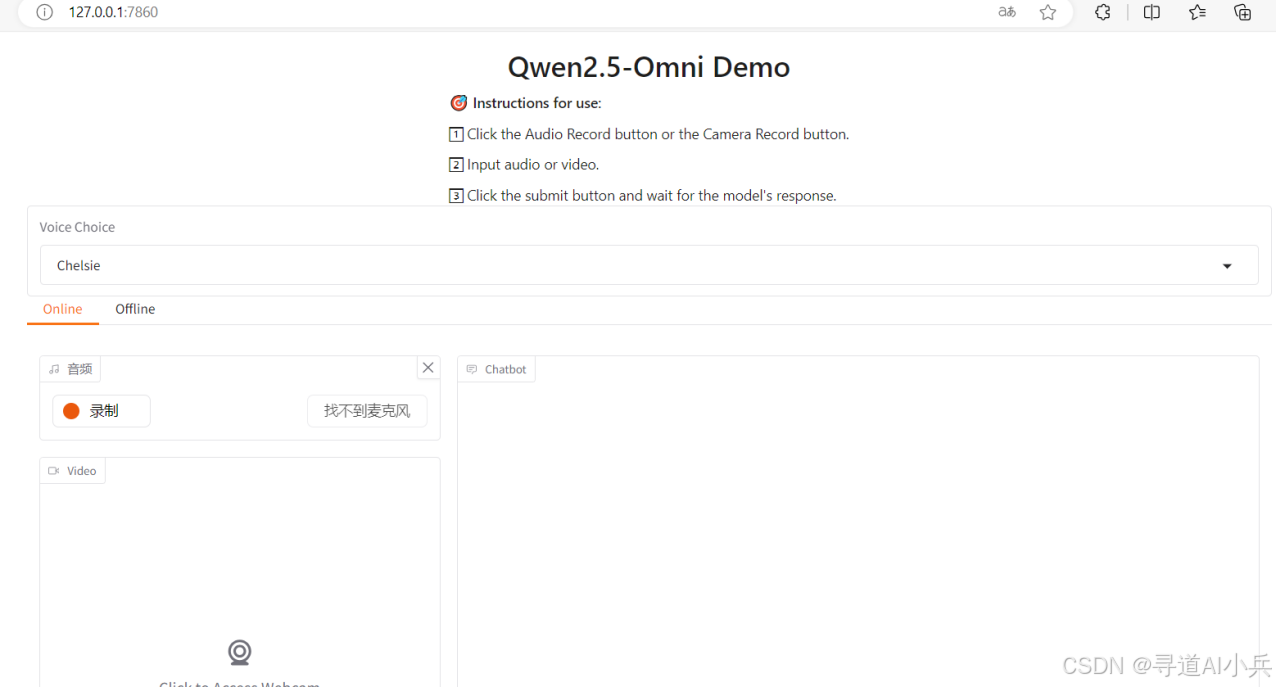
Task: Click the 音频 audio label music note icon
Action: [x=54, y=369]
